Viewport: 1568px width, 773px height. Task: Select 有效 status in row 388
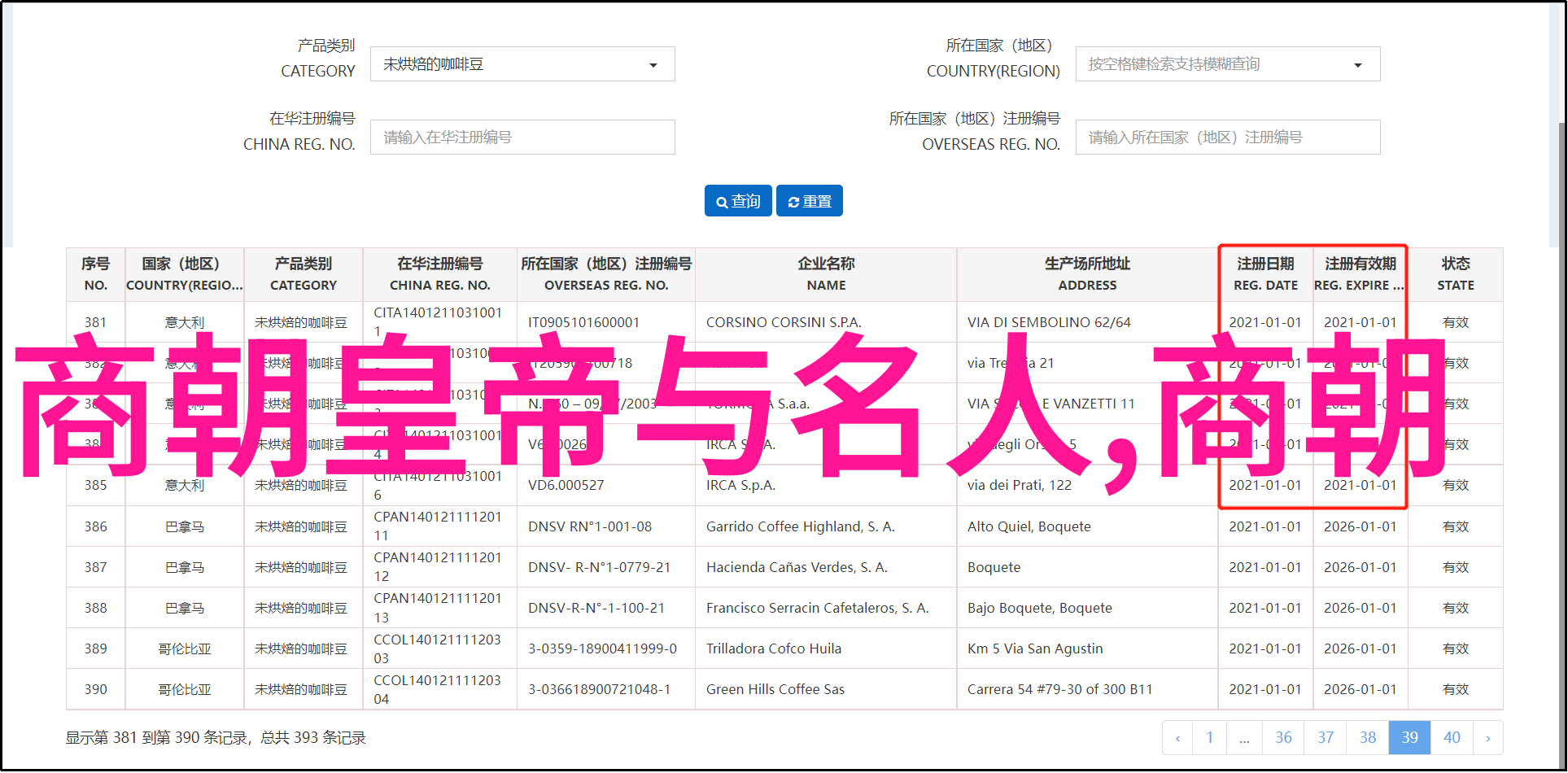click(x=1456, y=608)
